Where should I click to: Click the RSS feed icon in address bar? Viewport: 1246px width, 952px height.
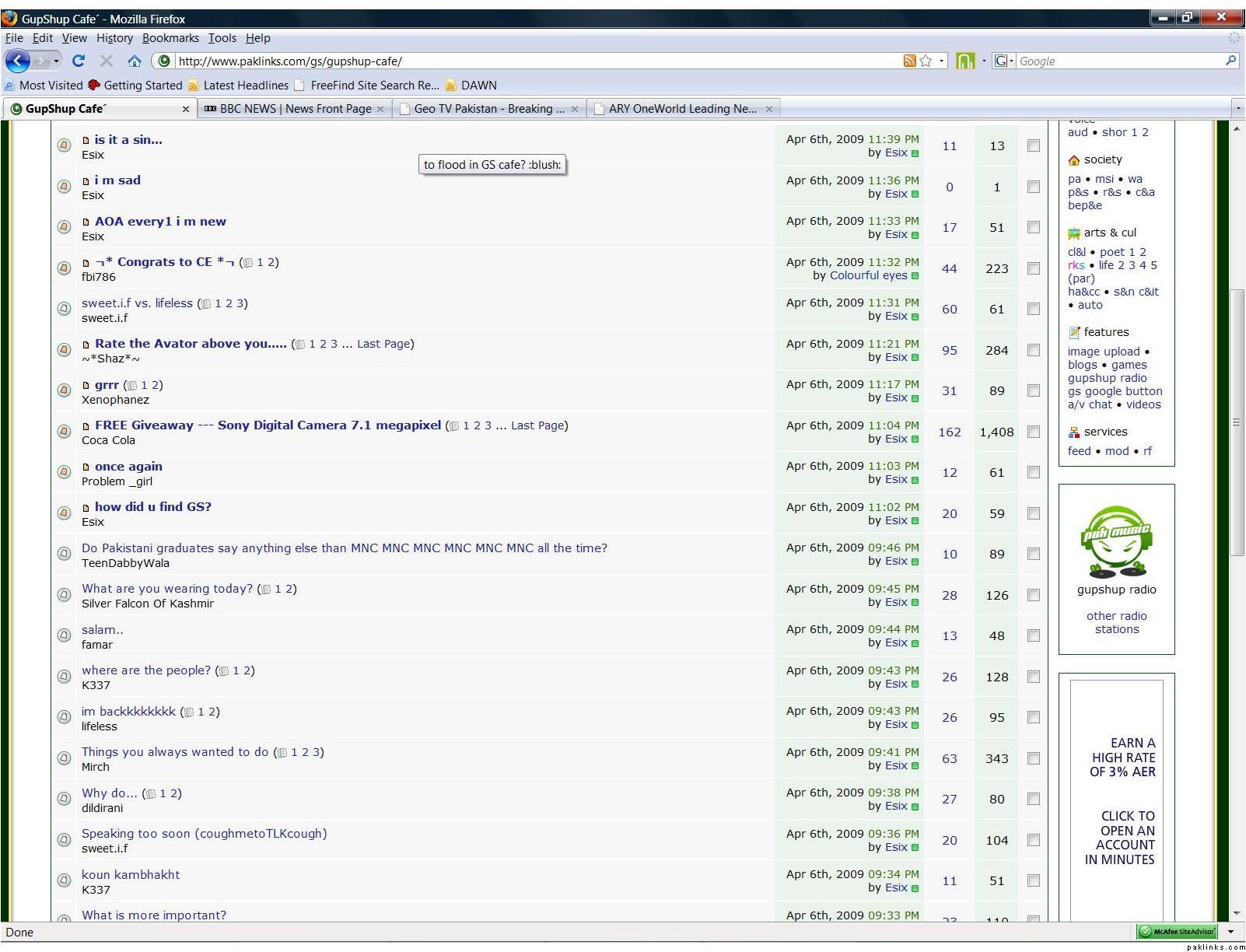908,61
